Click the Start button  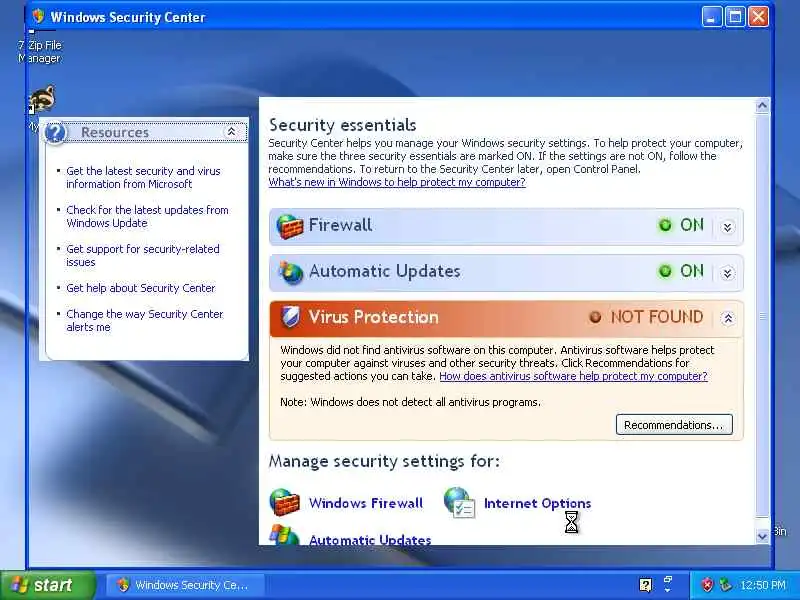47,585
